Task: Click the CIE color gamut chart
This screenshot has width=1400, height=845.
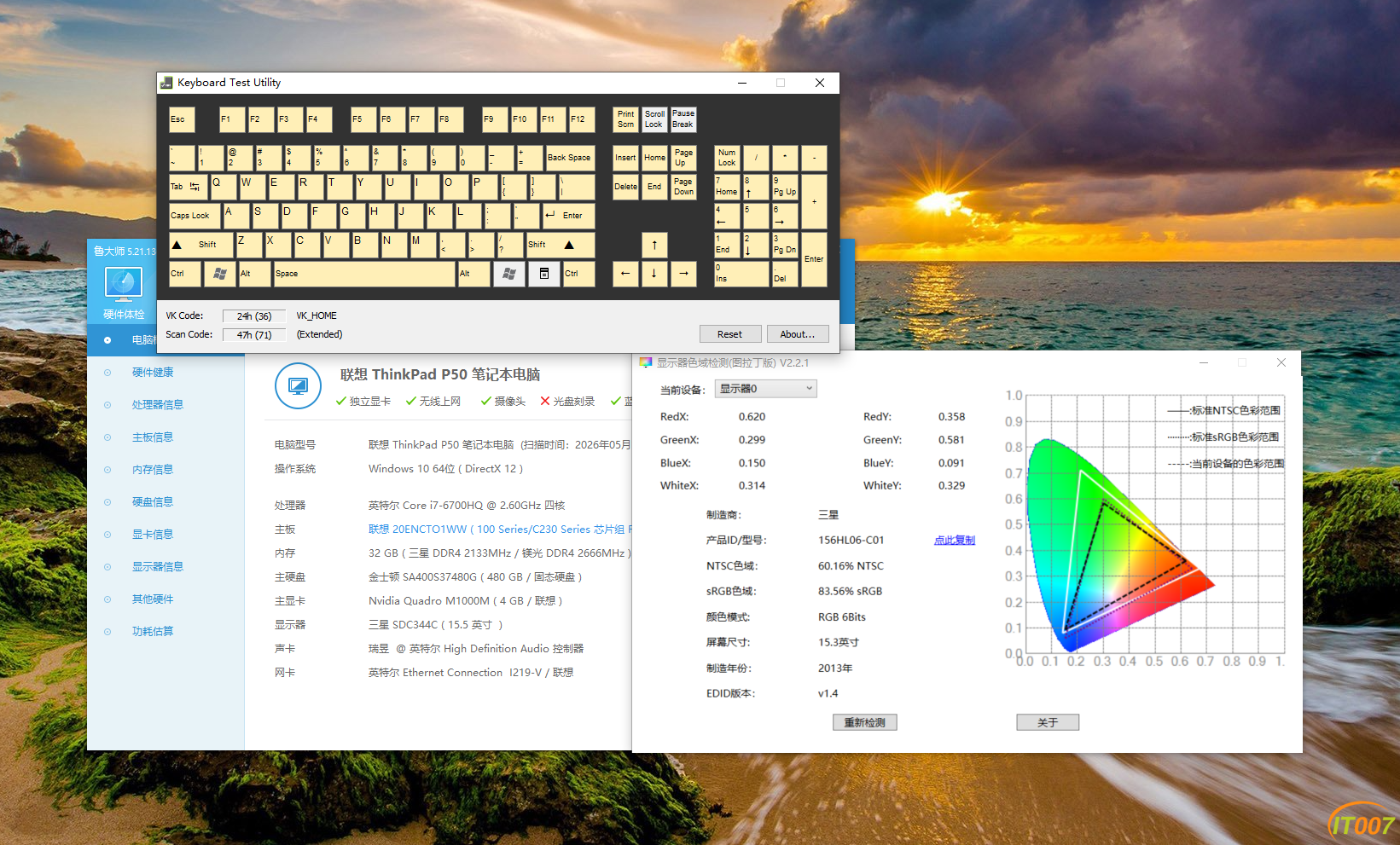Action: tap(1146, 530)
